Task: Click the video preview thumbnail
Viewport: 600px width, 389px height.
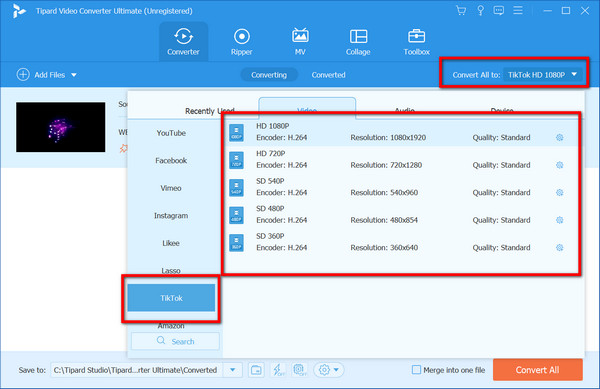Action: [60, 127]
